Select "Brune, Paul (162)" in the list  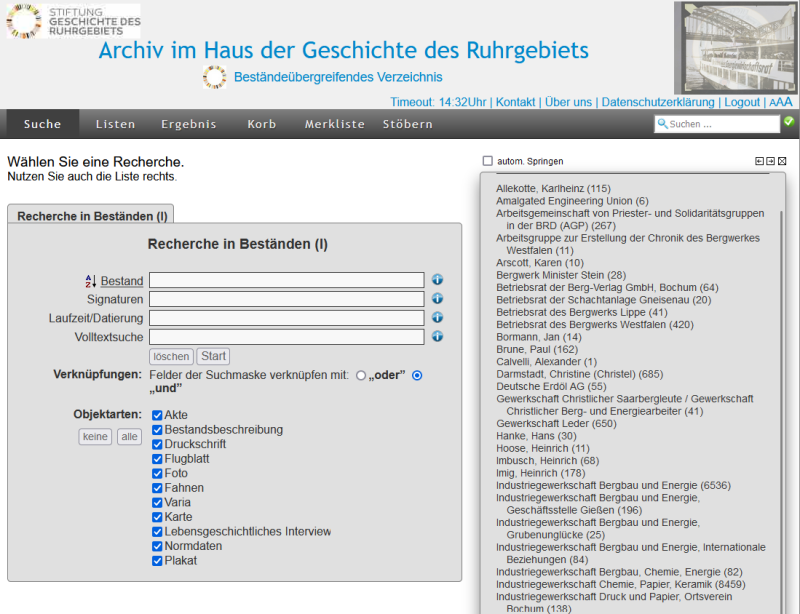click(x=537, y=350)
